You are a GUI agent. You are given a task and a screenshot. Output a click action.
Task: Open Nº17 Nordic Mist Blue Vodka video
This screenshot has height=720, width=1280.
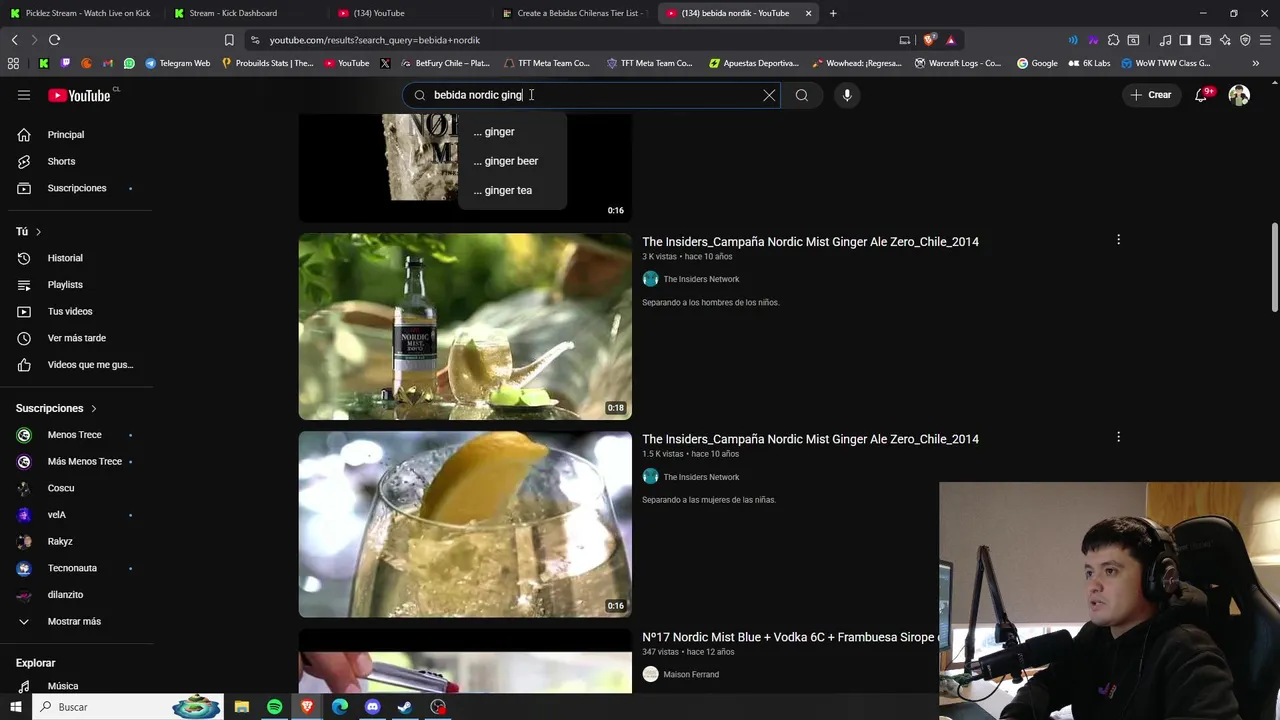pos(789,637)
